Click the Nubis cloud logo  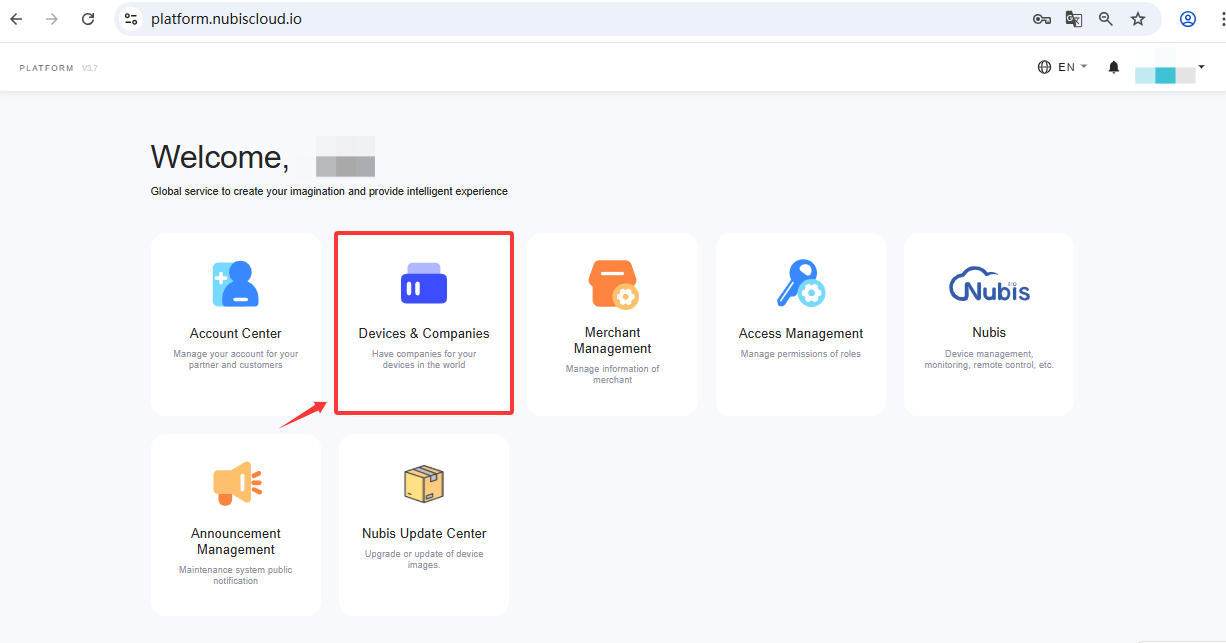pyautogui.click(x=989, y=285)
